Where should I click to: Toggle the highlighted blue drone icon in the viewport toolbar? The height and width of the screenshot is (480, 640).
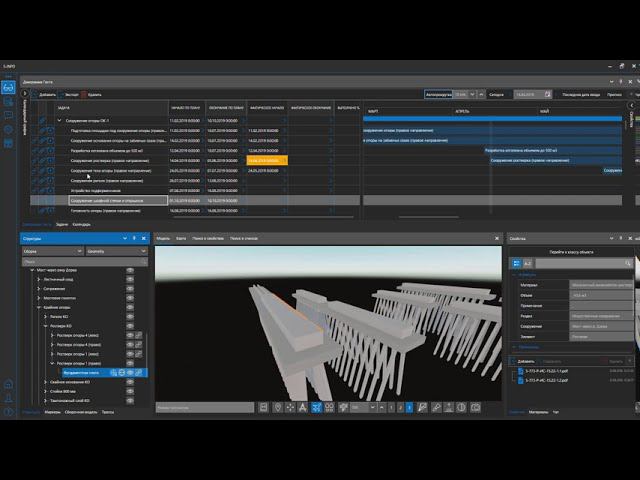click(316, 407)
